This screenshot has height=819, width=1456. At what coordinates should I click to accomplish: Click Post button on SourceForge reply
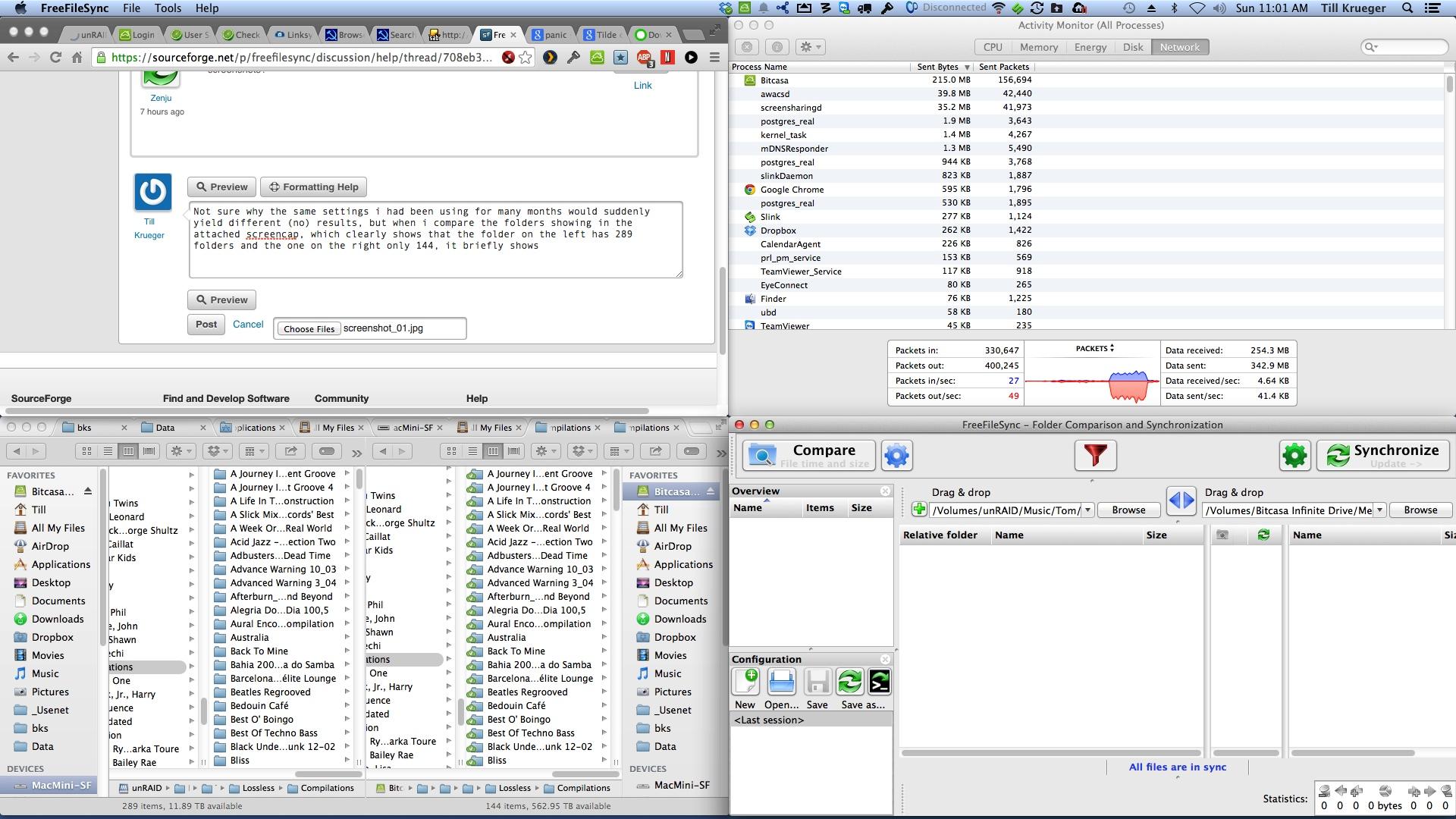pyautogui.click(x=206, y=325)
